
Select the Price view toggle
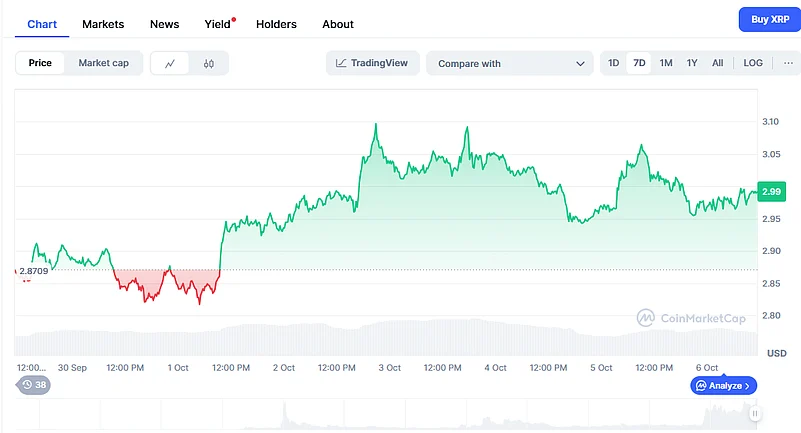(x=40, y=63)
